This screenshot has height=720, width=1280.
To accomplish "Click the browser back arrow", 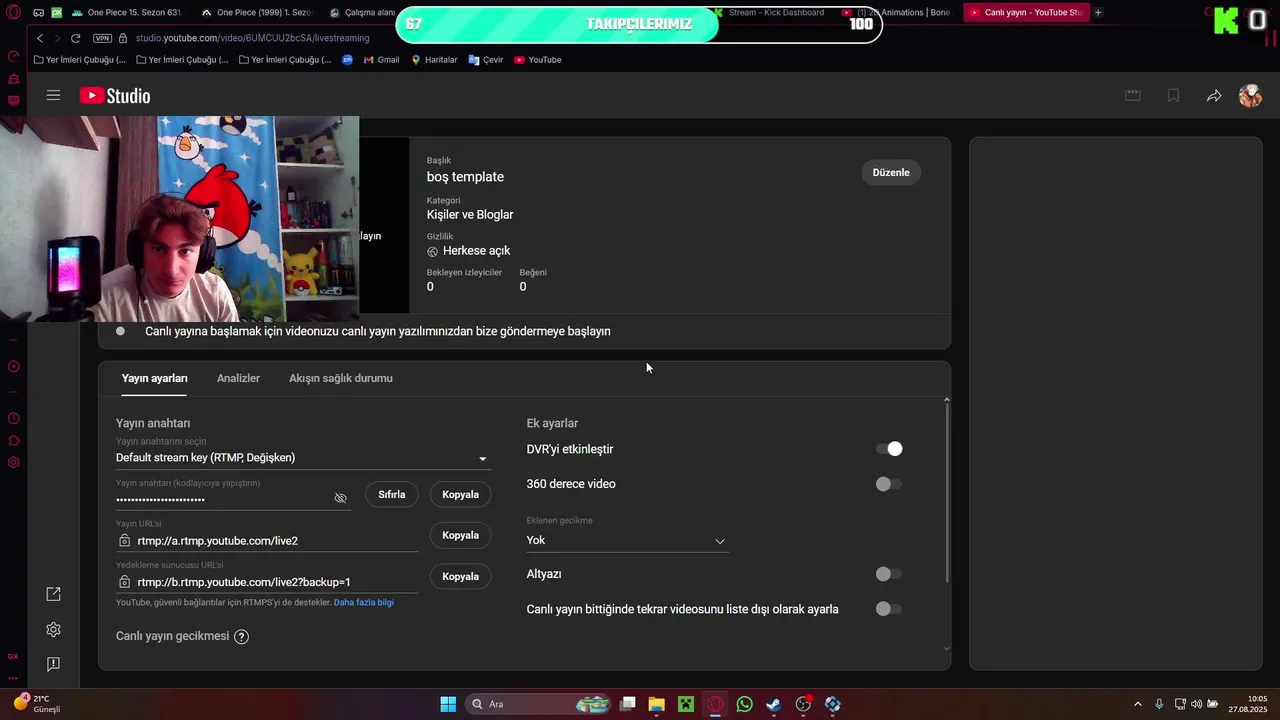I will click(40, 38).
